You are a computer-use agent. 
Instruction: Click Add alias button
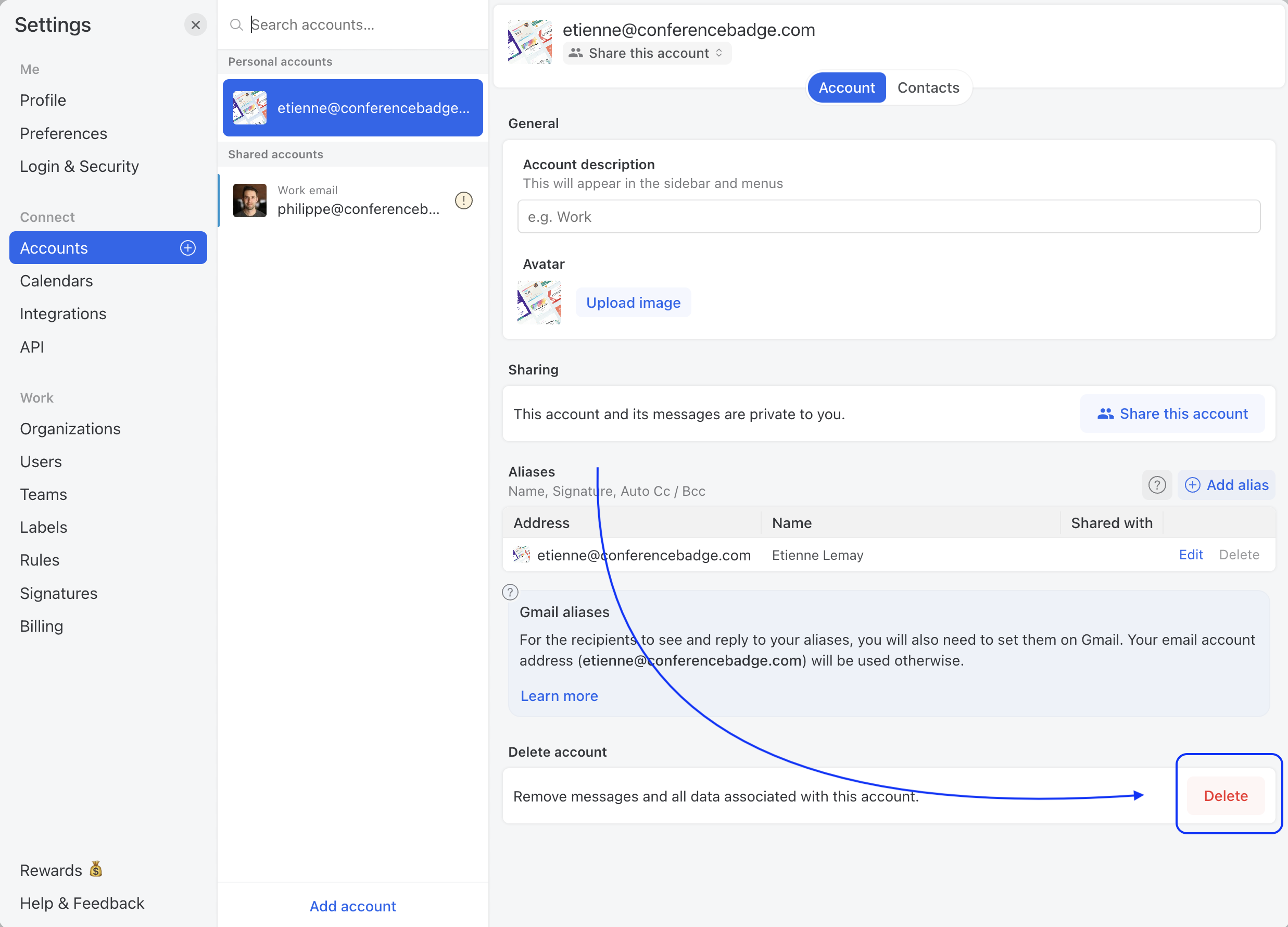pyautogui.click(x=1227, y=485)
